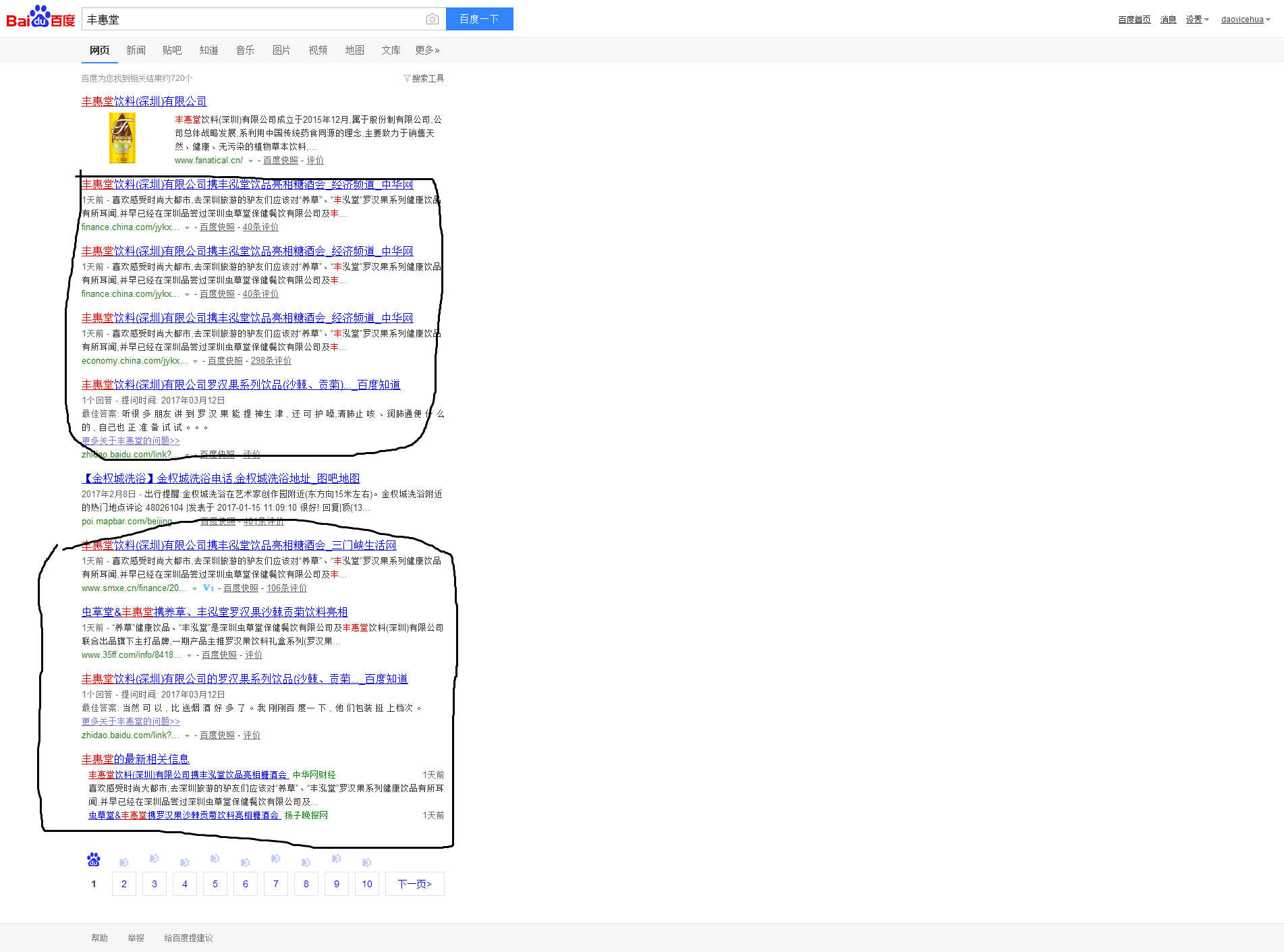1284x952 pixels.
Task: Open 帮助 footer link
Action: pos(100,938)
